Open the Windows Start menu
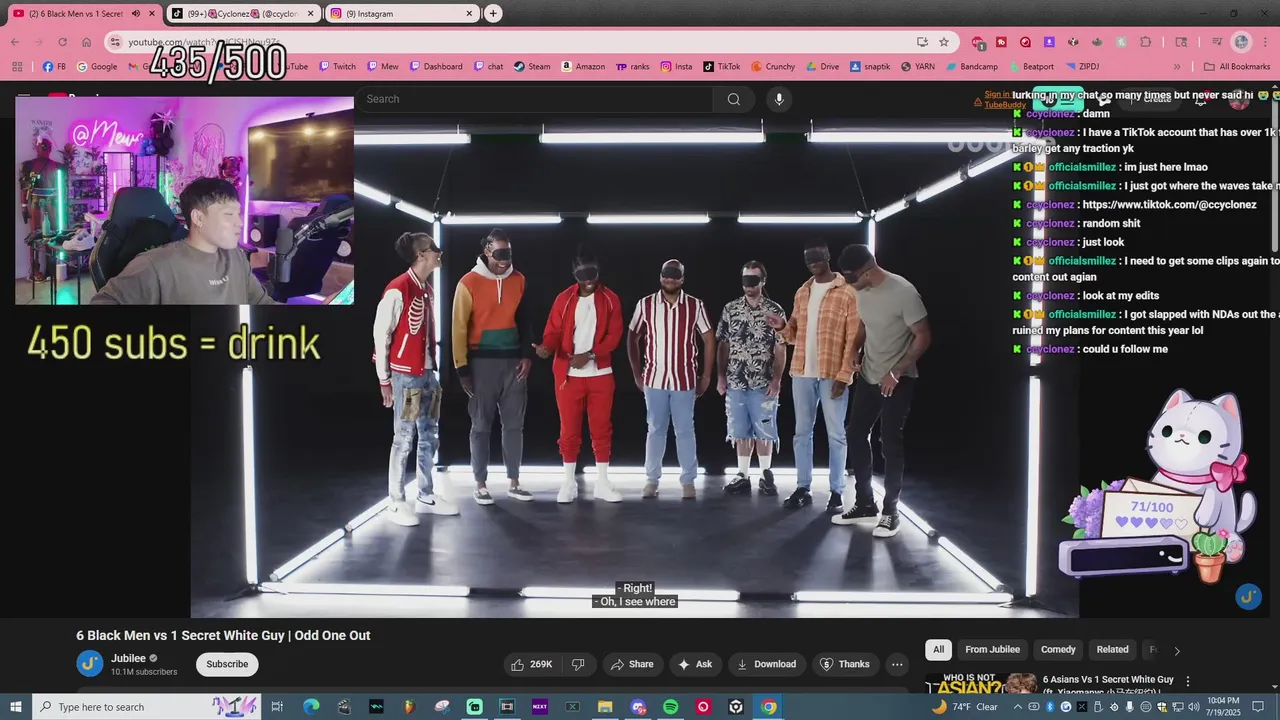This screenshot has width=1280, height=720. pyautogui.click(x=16, y=707)
